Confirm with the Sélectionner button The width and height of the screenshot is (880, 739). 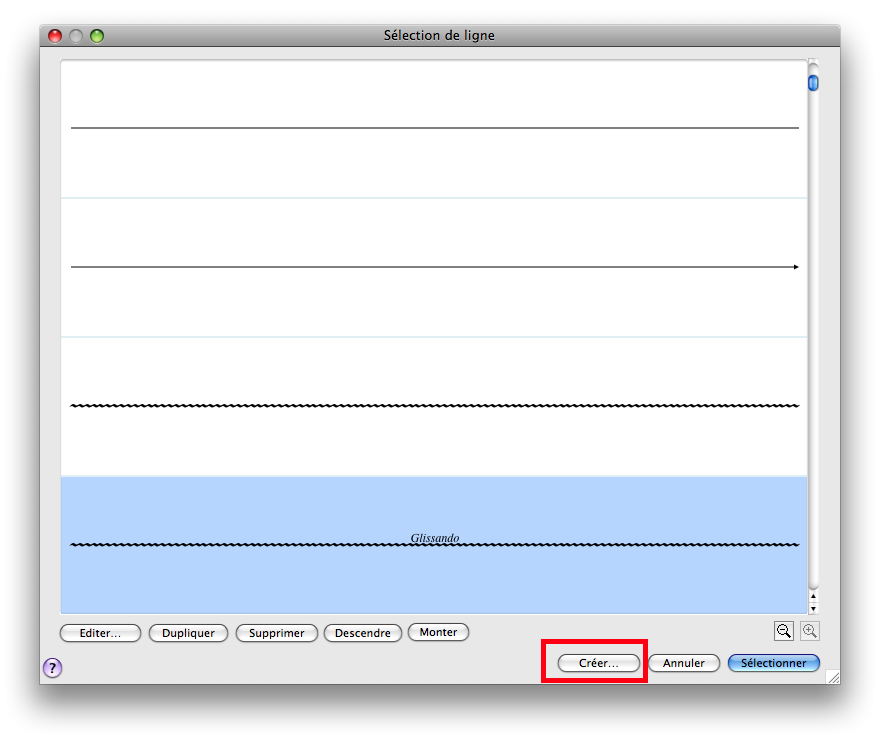(x=773, y=663)
